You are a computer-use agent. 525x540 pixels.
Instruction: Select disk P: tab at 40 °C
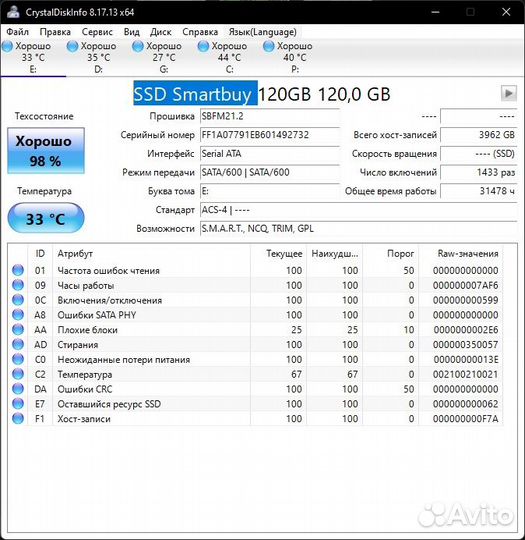pos(295,57)
